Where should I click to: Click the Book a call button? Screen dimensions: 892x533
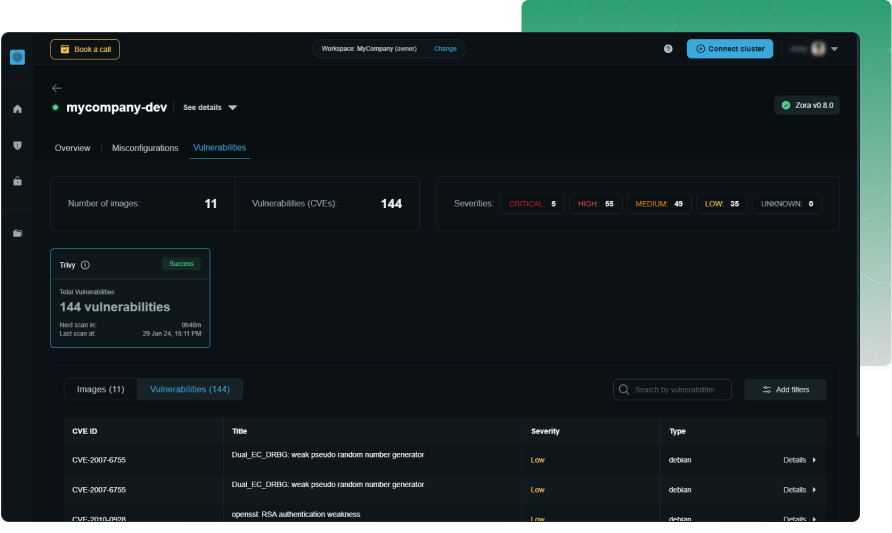click(x=85, y=49)
